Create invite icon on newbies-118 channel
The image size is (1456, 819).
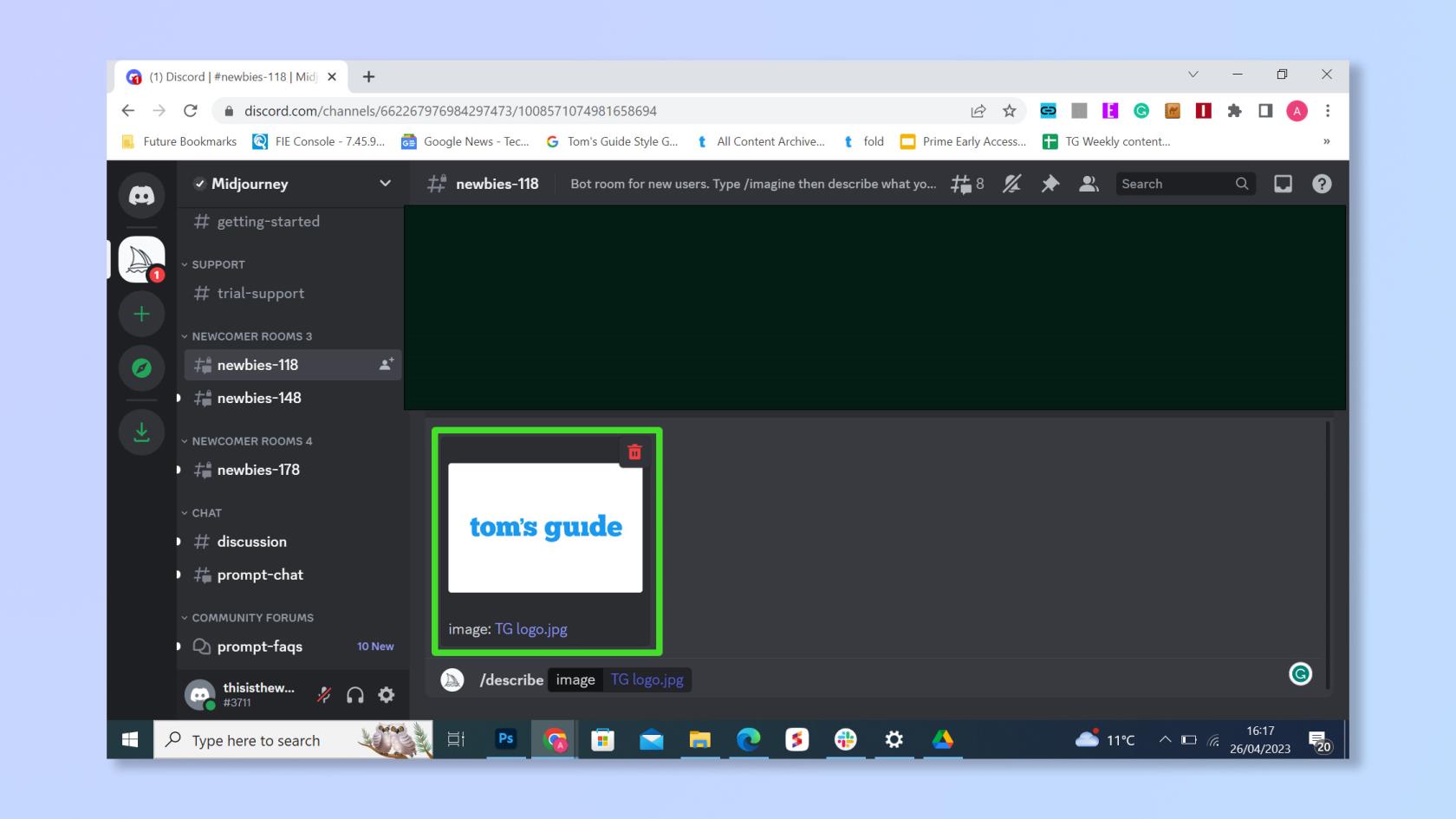387,365
